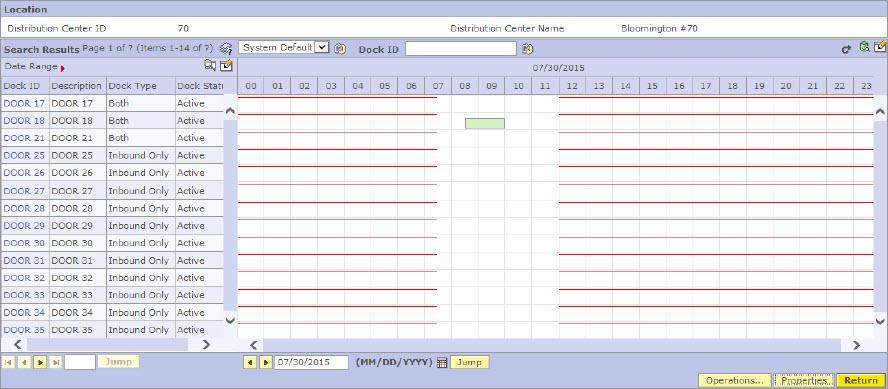Click the Return button
Viewport: 888px width, 389px height.
pos(861,381)
